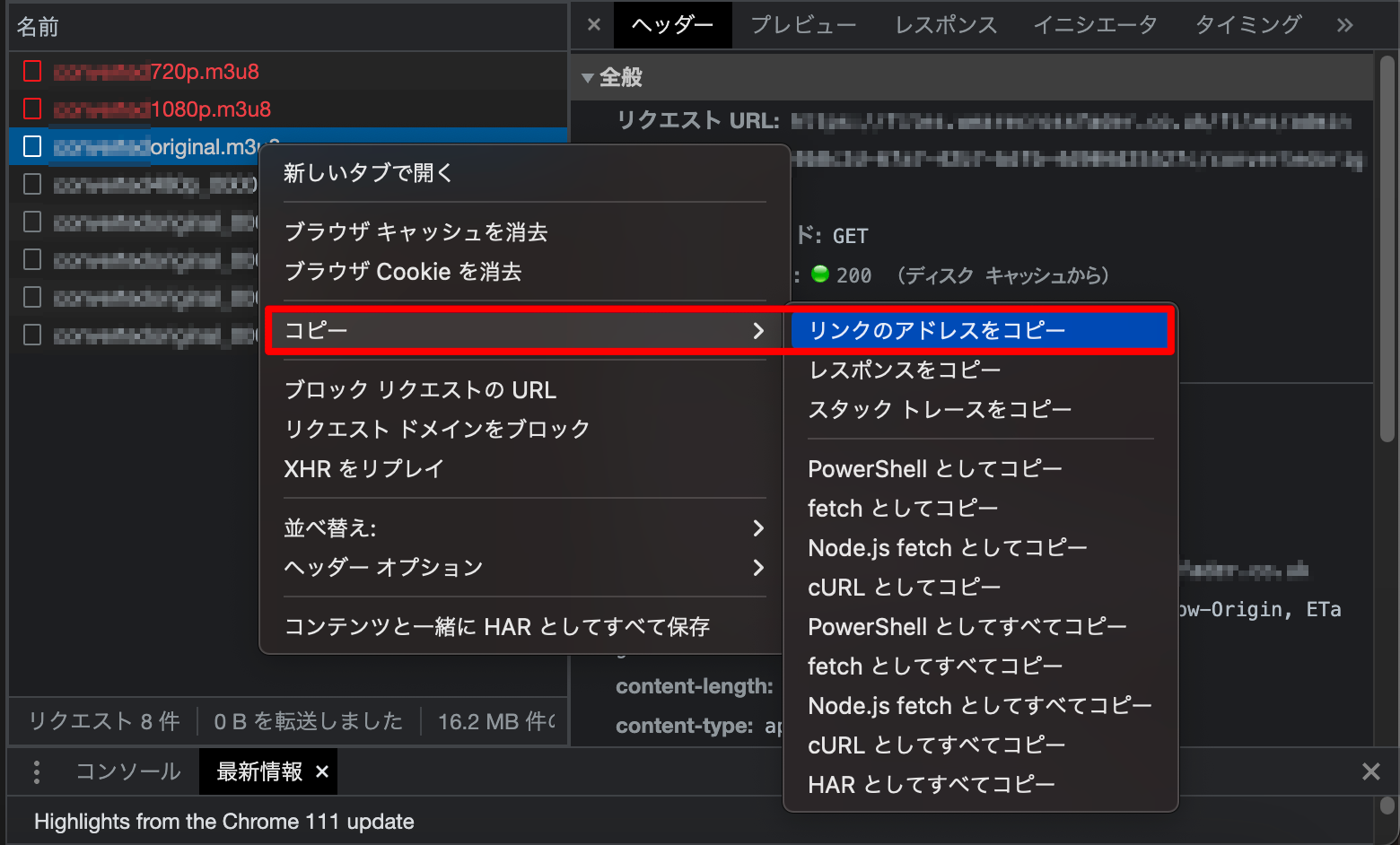1400x845 pixels.
Task: Open the drawer three-dot menu
Action: coord(37,771)
